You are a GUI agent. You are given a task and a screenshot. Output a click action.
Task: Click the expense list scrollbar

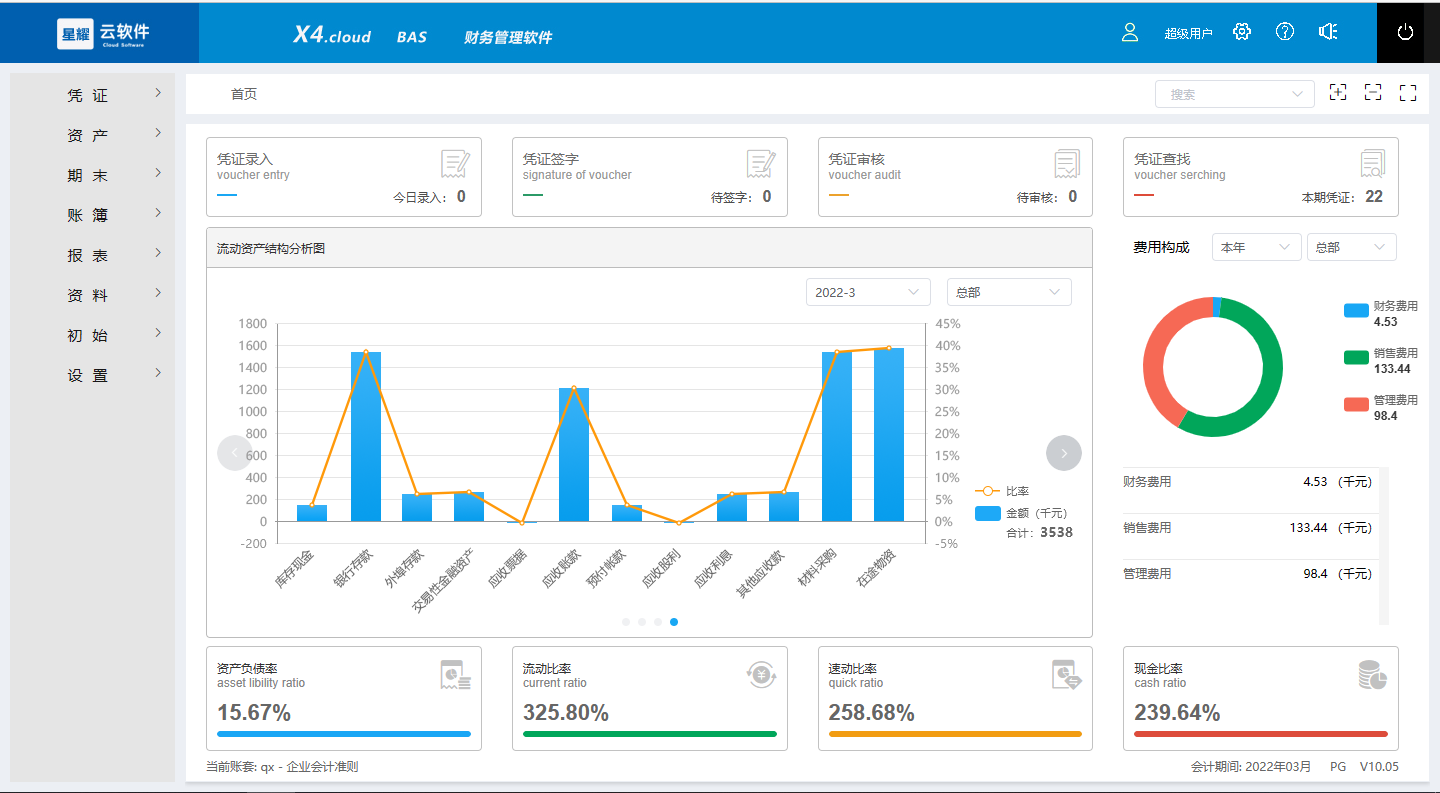coord(1384,545)
